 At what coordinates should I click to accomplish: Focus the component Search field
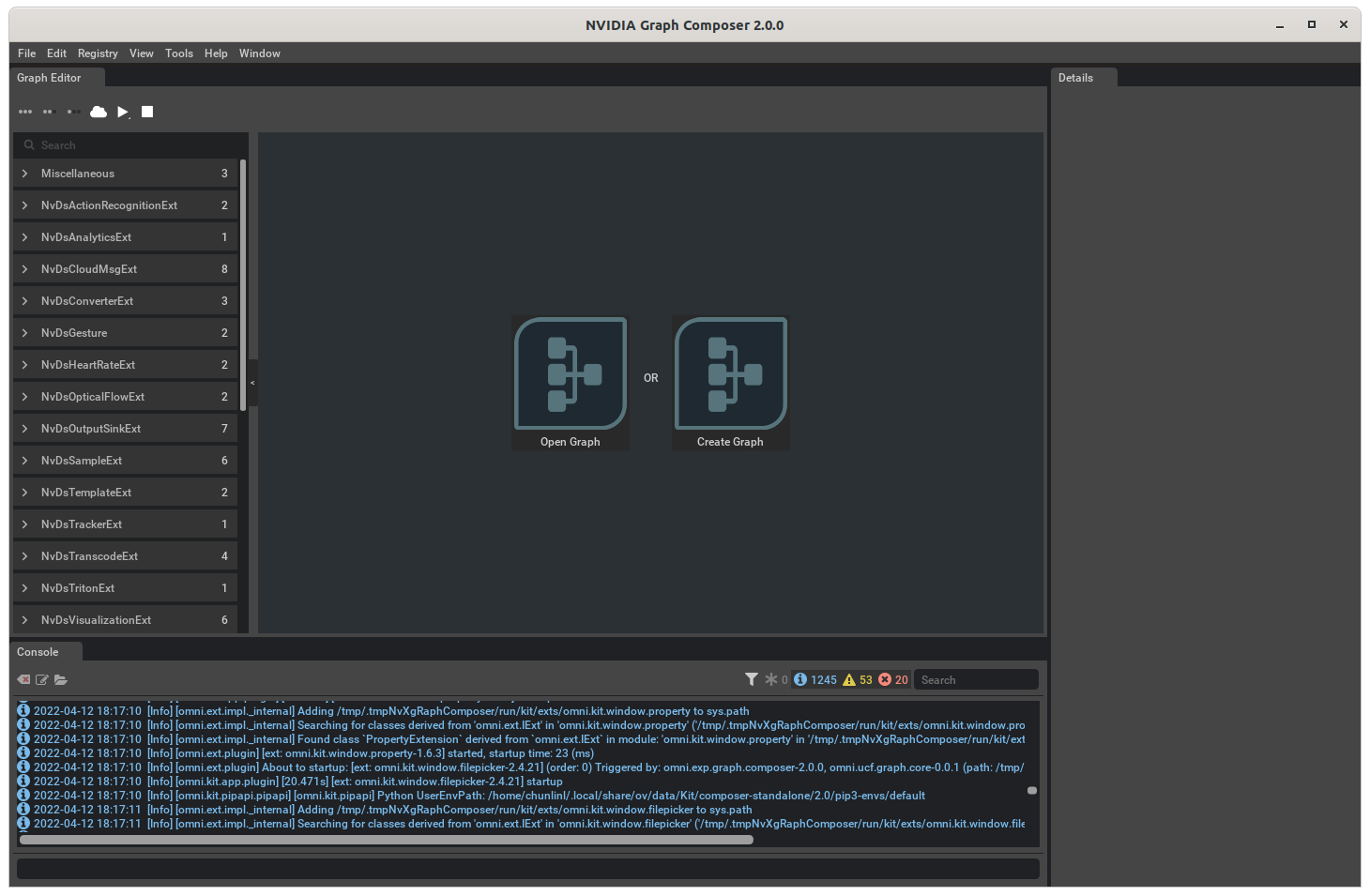[130, 145]
